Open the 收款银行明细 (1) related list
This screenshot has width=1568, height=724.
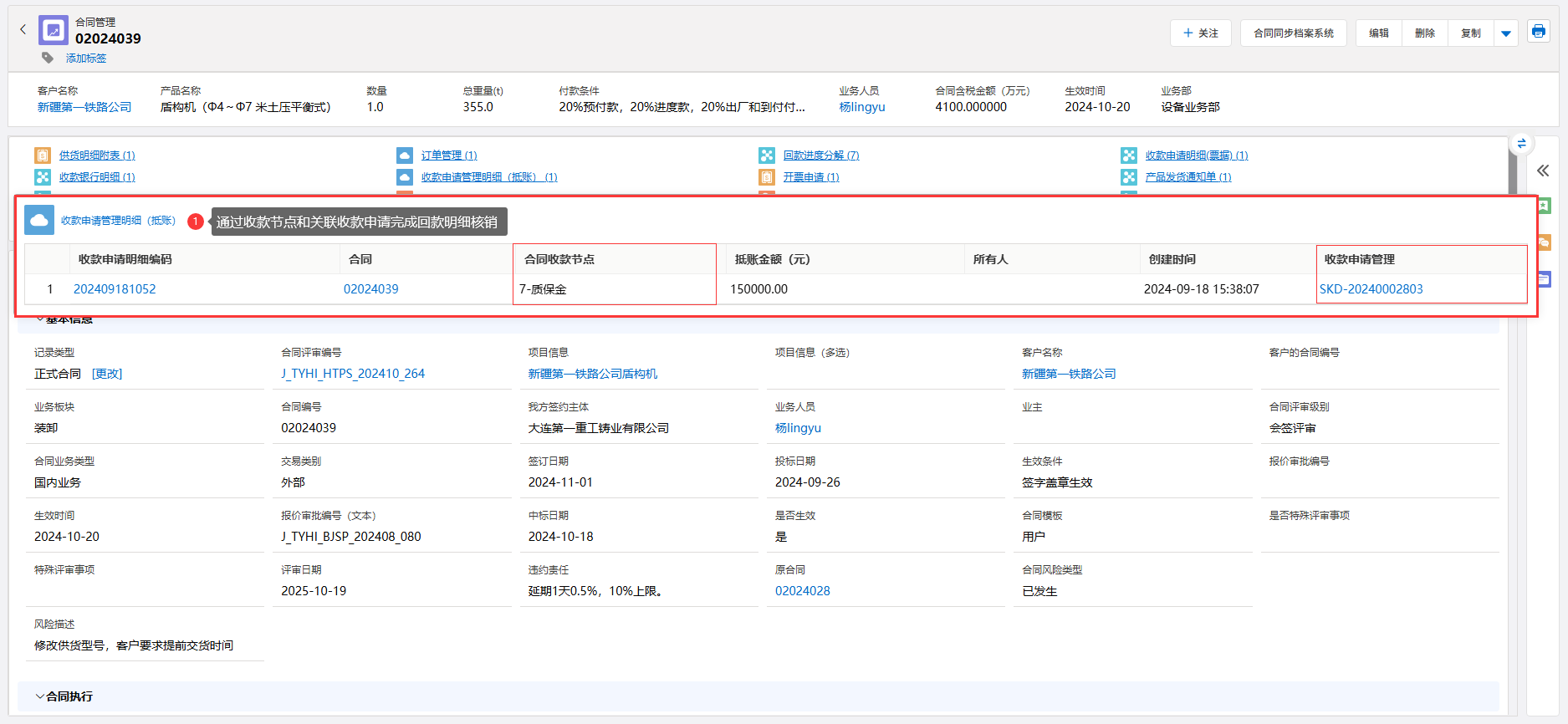[96, 177]
